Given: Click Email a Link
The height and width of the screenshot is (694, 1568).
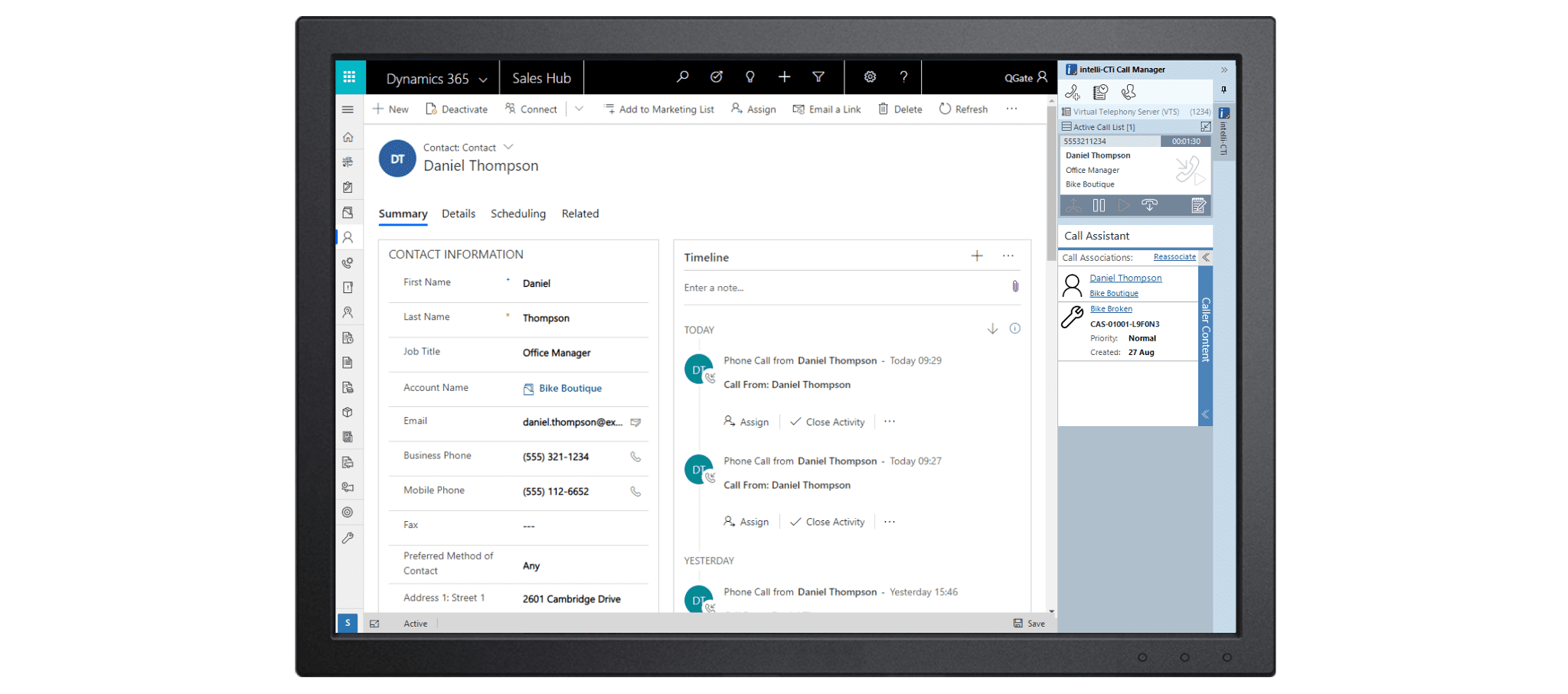Looking at the screenshot, I should point(827,109).
